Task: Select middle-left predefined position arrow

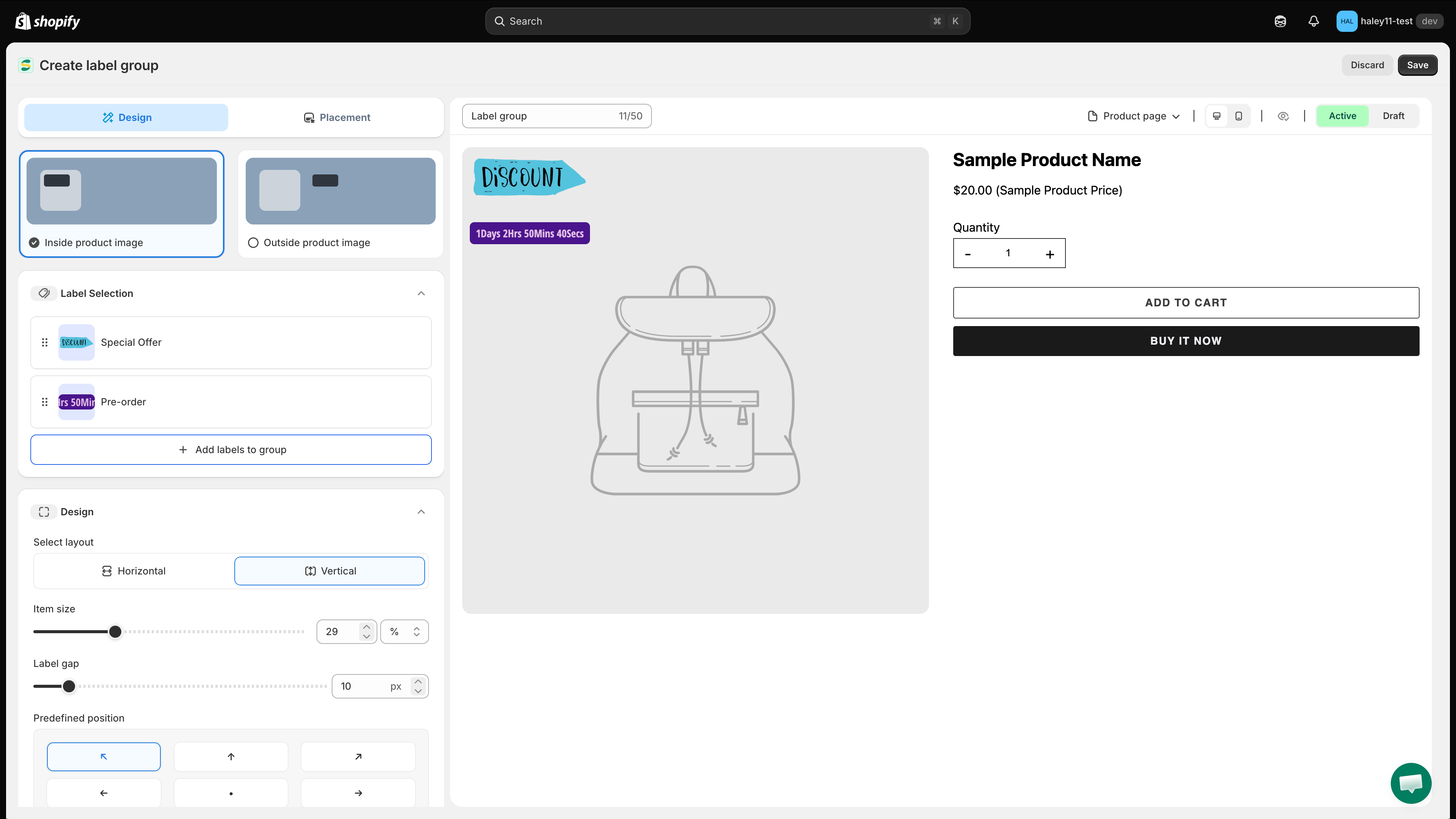Action: pos(104,793)
